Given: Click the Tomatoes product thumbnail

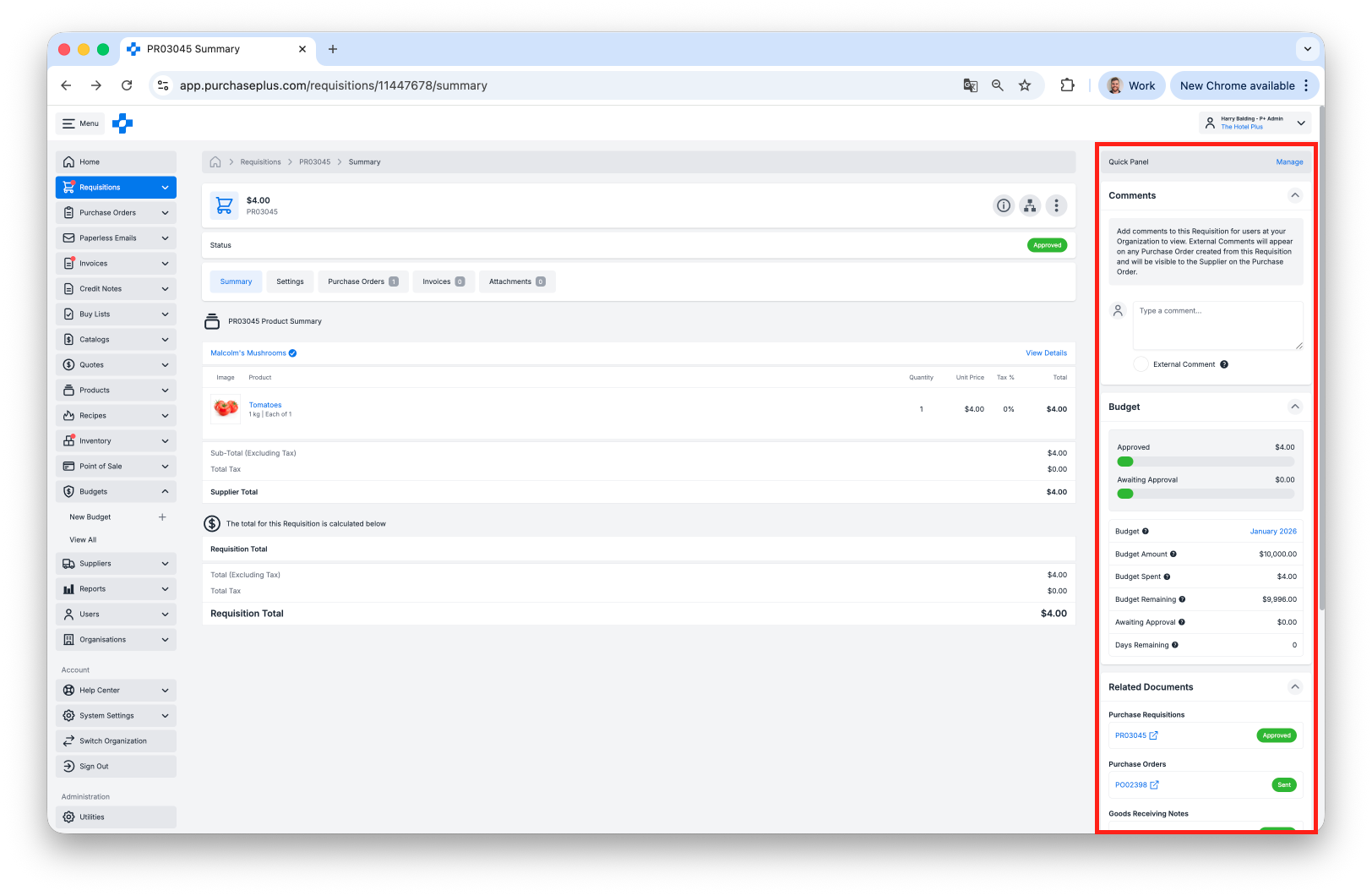Looking at the screenshot, I should pos(226,409).
